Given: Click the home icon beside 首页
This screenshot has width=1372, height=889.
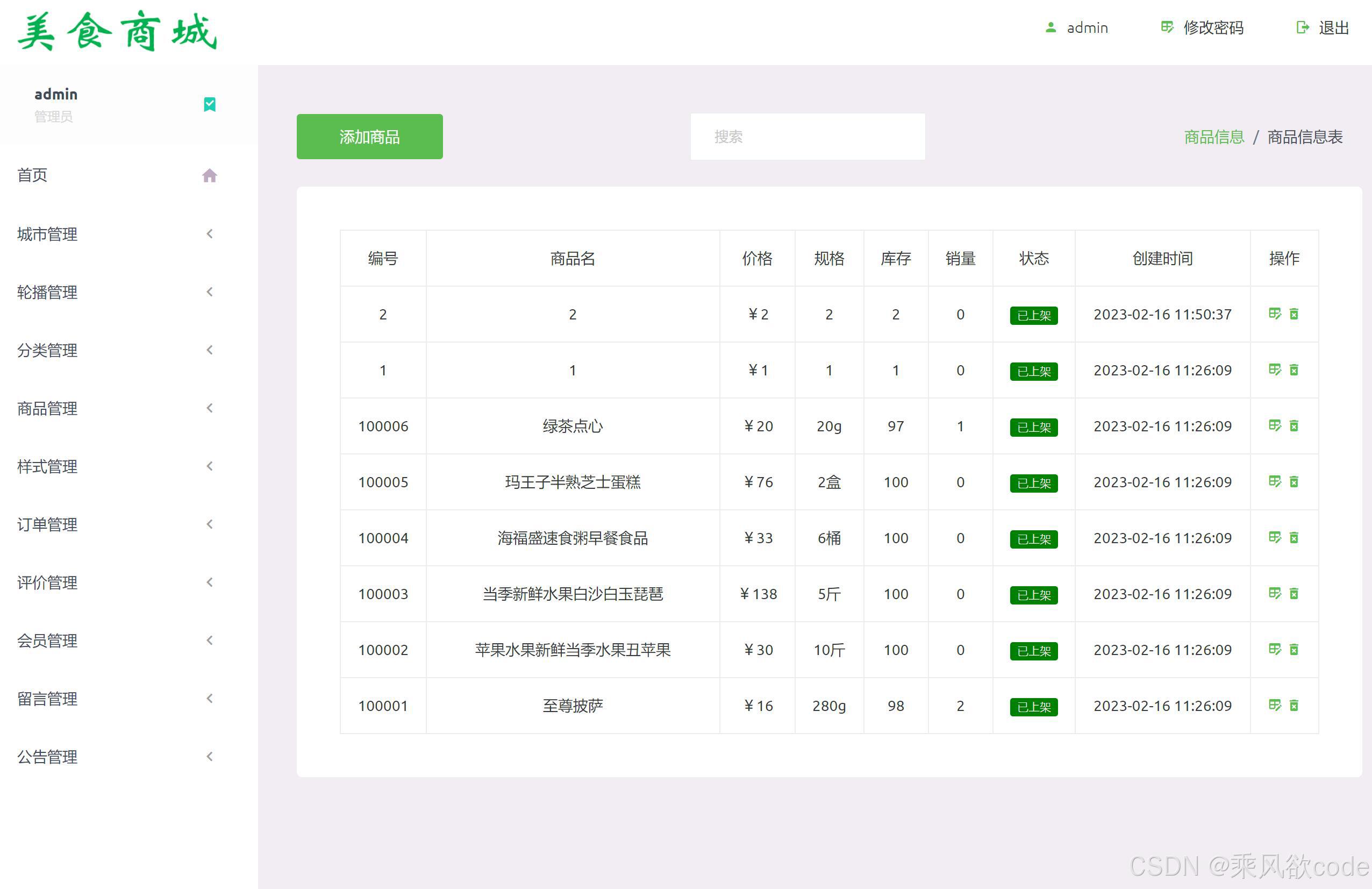Looking at the screenshot, I should (x=209, y=175).
